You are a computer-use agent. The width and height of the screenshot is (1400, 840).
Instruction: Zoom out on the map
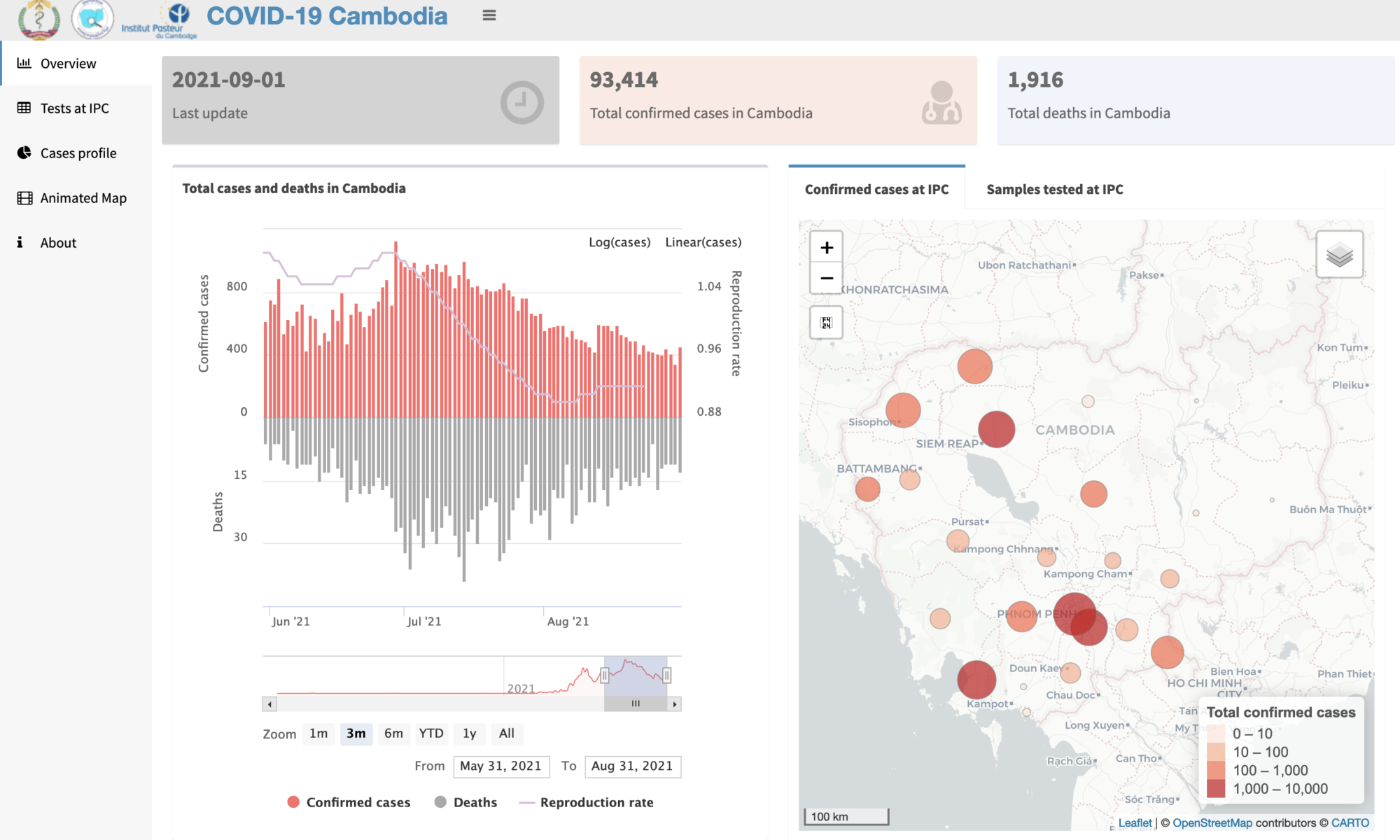click(x=827, y=278)
